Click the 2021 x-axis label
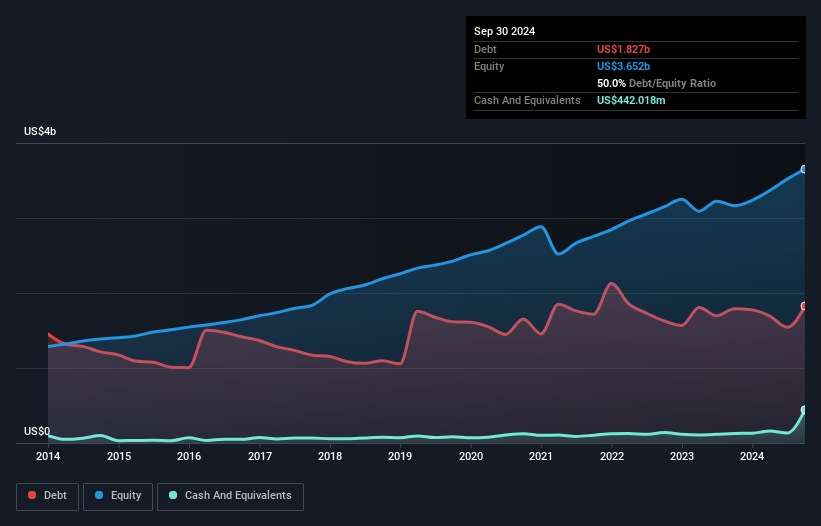Viewport: 821px width, 526px height. 541,456
